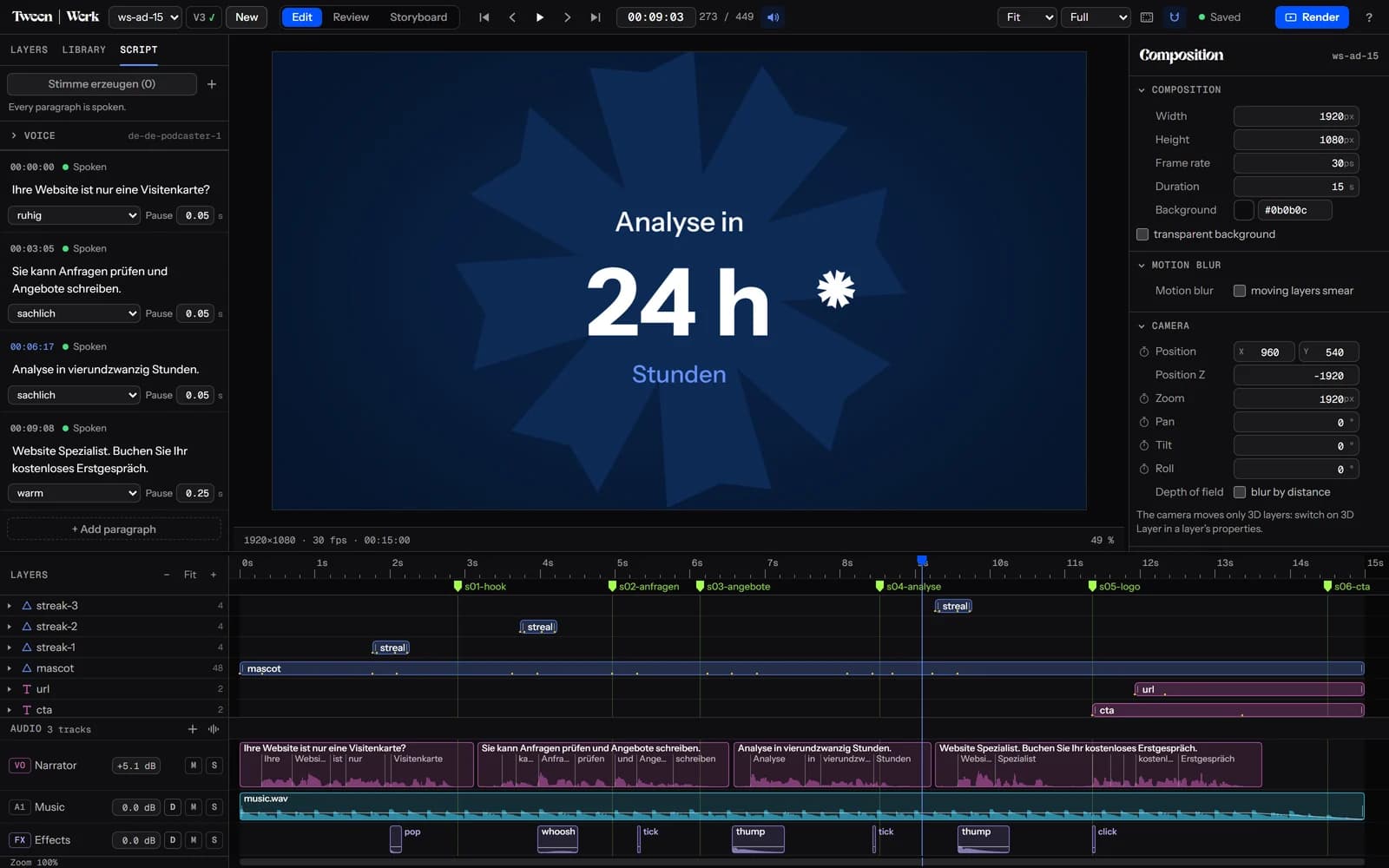Mute the Narrator track

194,766
